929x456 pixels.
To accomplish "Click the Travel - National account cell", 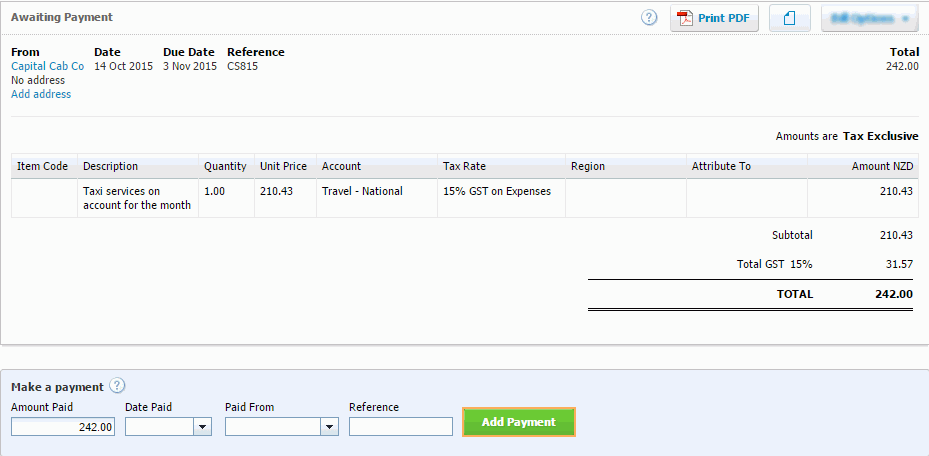I will [x=362, y=191].
